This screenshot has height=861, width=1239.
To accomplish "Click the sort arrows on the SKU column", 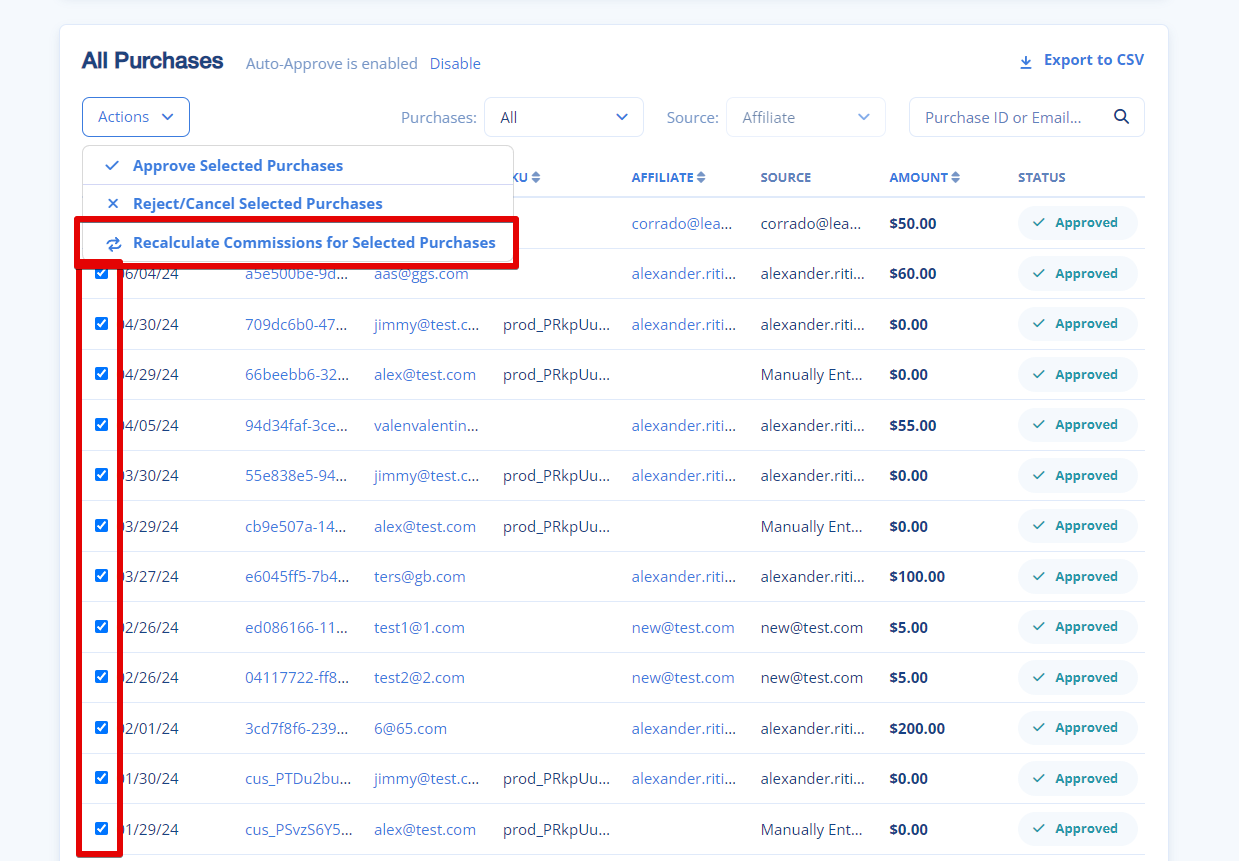I will [x=534, y=176].
